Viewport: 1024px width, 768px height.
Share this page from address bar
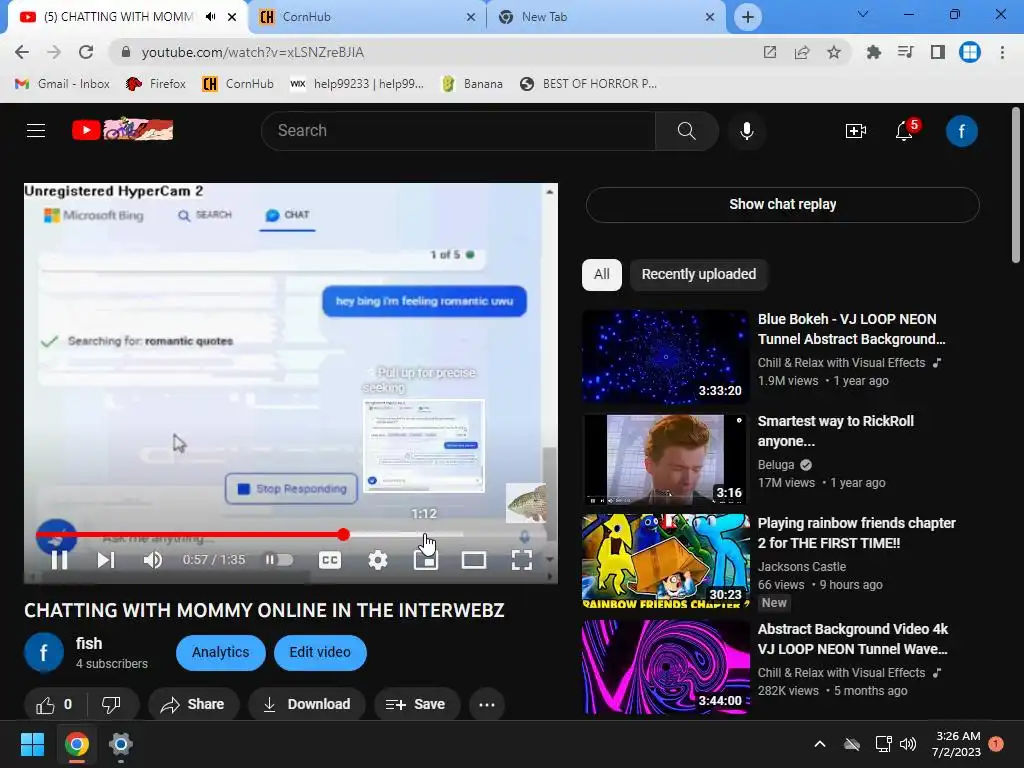point(802,52)
